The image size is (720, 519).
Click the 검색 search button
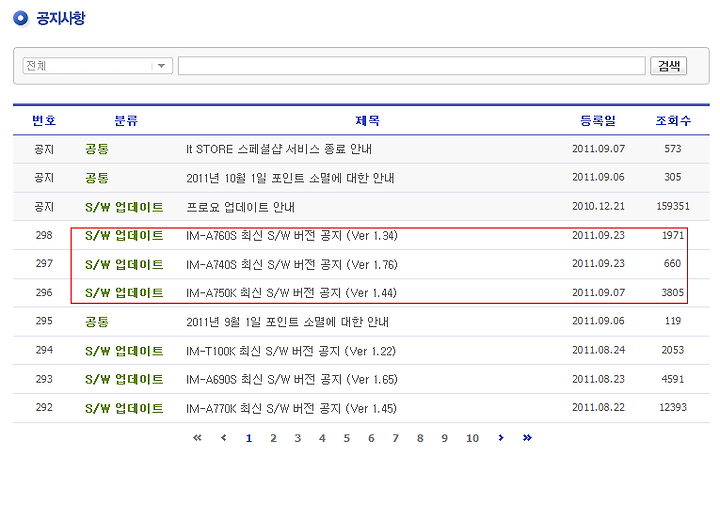point(668,66)
